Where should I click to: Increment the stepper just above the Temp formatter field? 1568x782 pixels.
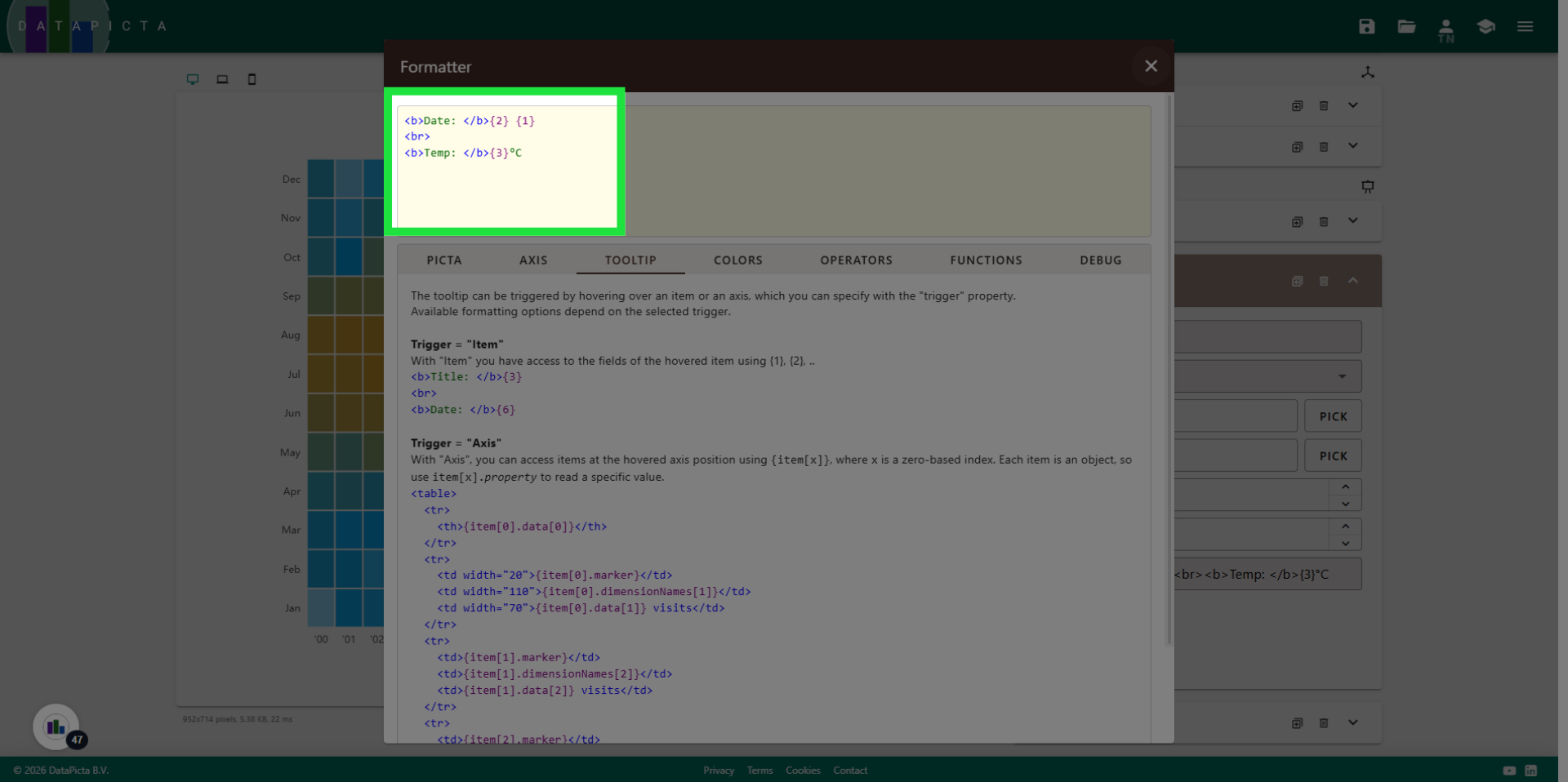1345,527
